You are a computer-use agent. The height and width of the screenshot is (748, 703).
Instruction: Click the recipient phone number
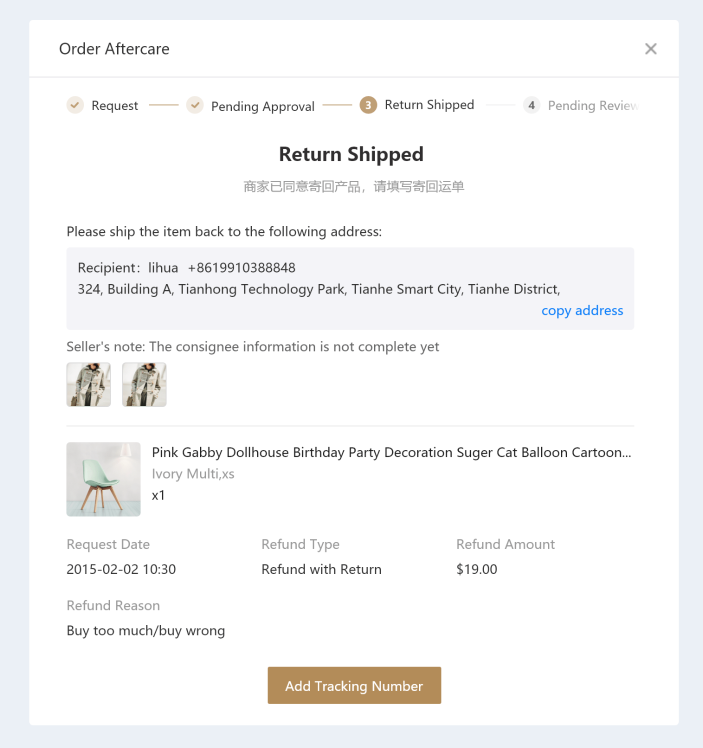coord(242,268)
